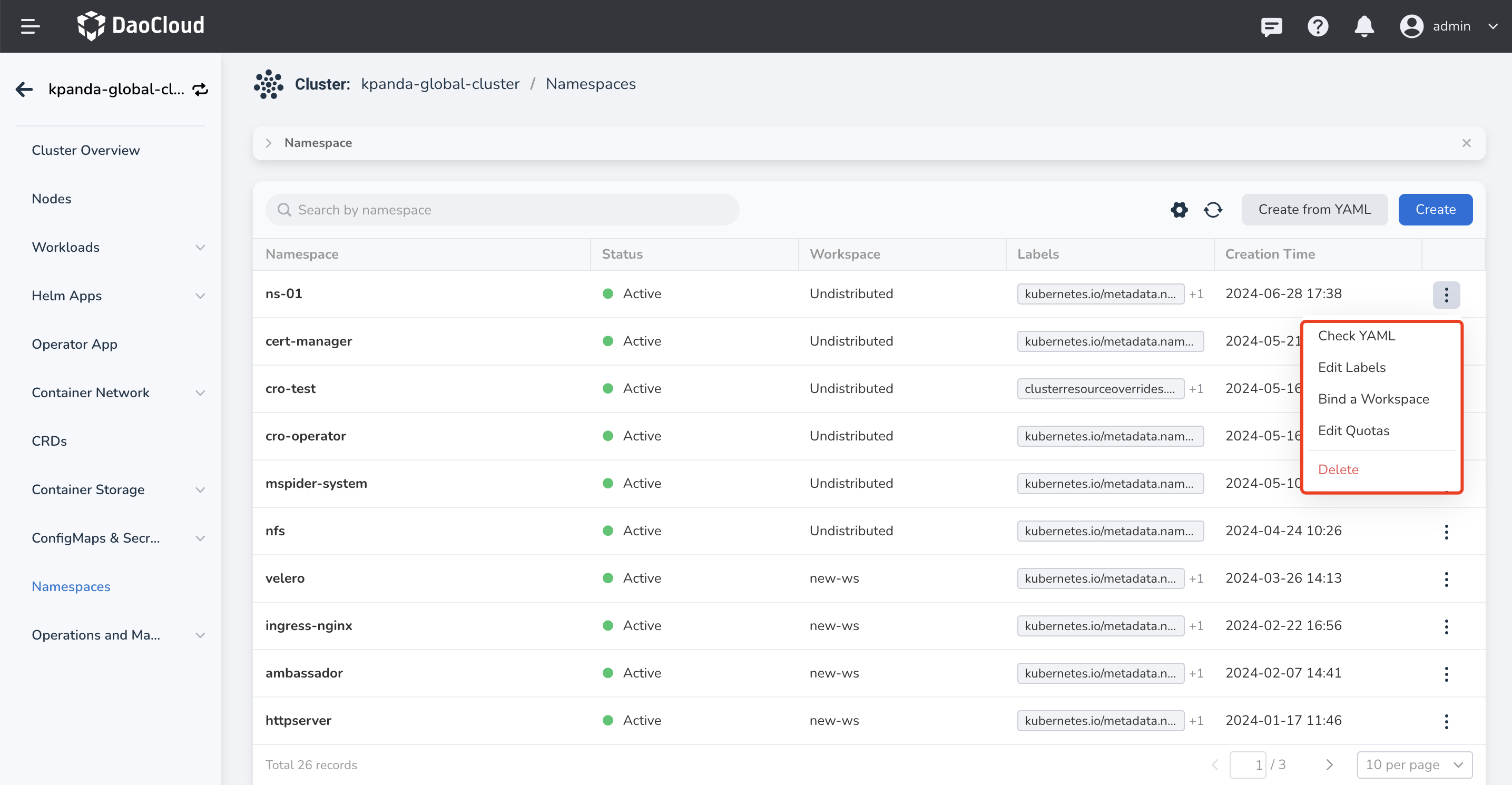Refresh the namespace list
This screenshot has height=785, width=1512.
tap(1213, 210)
